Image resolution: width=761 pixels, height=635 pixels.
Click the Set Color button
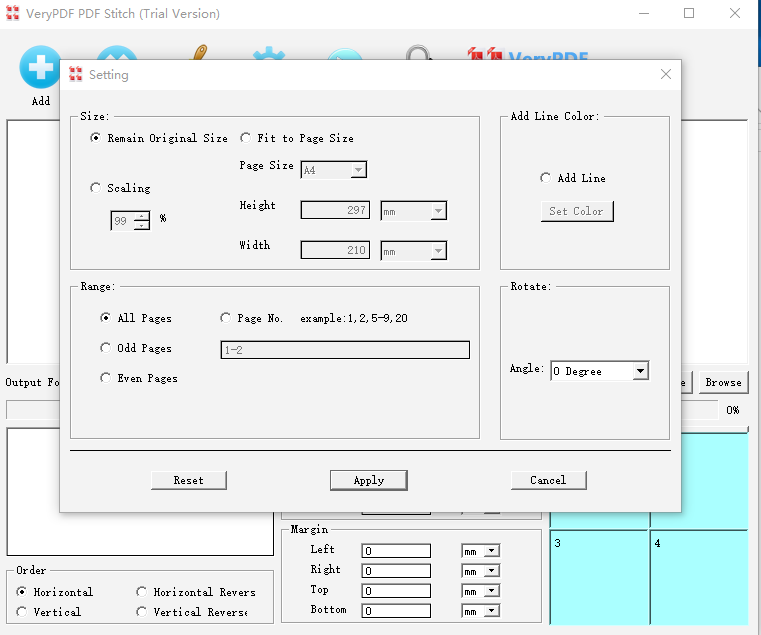coord(577,211)
